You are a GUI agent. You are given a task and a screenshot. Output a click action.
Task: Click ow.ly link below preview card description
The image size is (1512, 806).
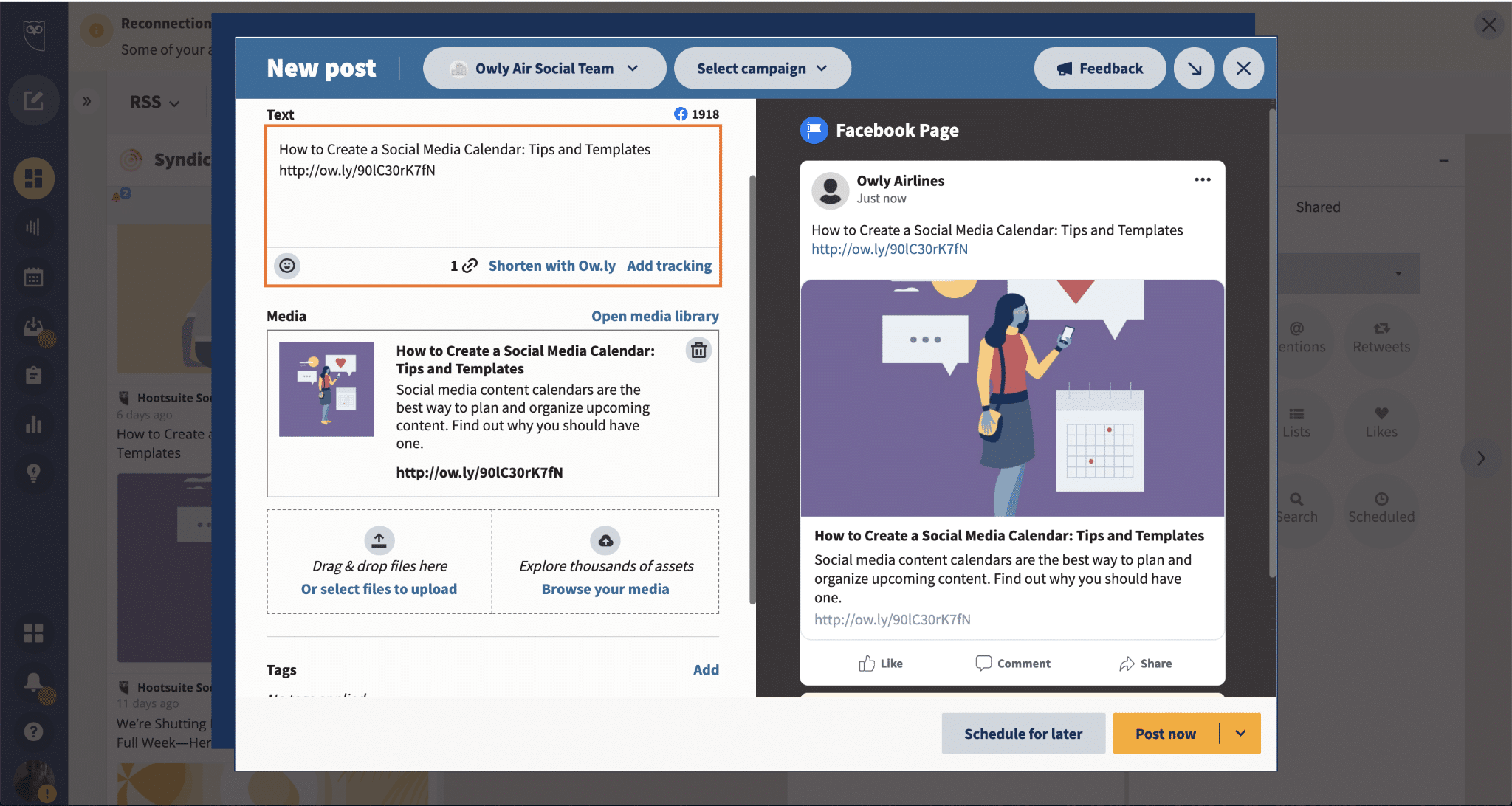[892, 620]
